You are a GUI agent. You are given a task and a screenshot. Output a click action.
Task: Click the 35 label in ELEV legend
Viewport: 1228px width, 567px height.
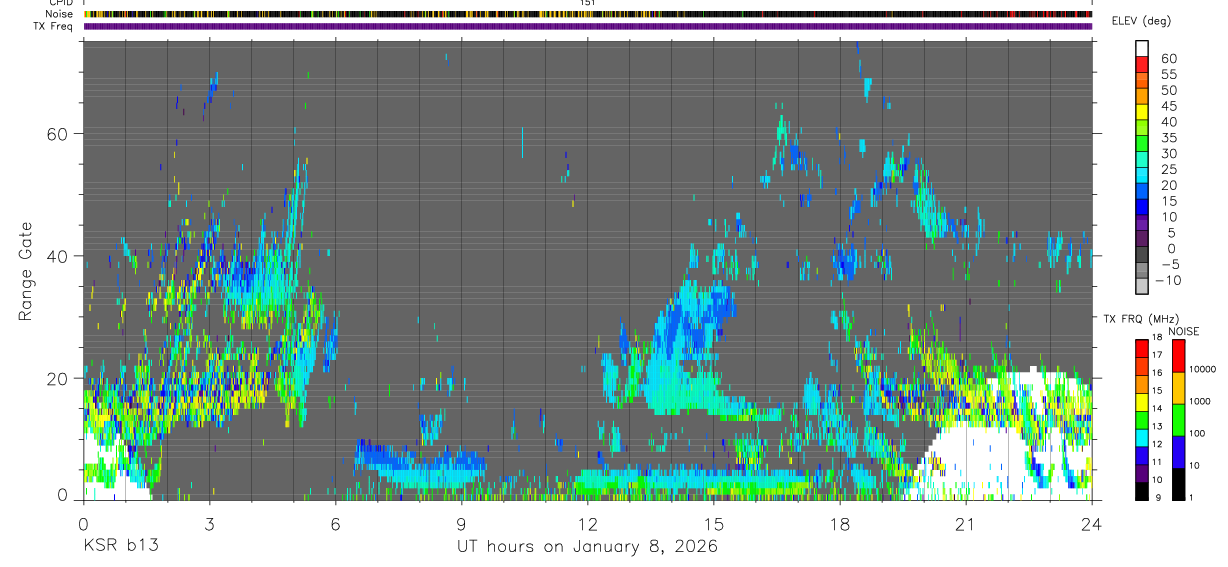1168,138
